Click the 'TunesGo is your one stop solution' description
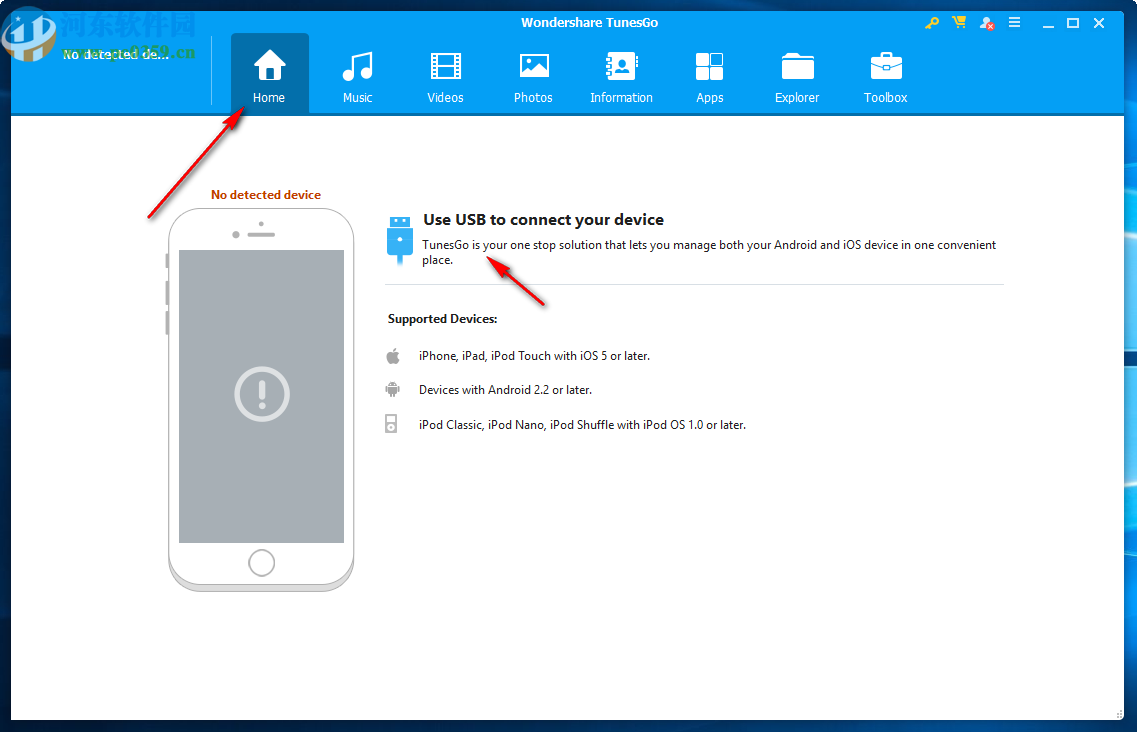The width and height of the screenshot is (1137, 732). pyautogui.click(x=709, y=252)
